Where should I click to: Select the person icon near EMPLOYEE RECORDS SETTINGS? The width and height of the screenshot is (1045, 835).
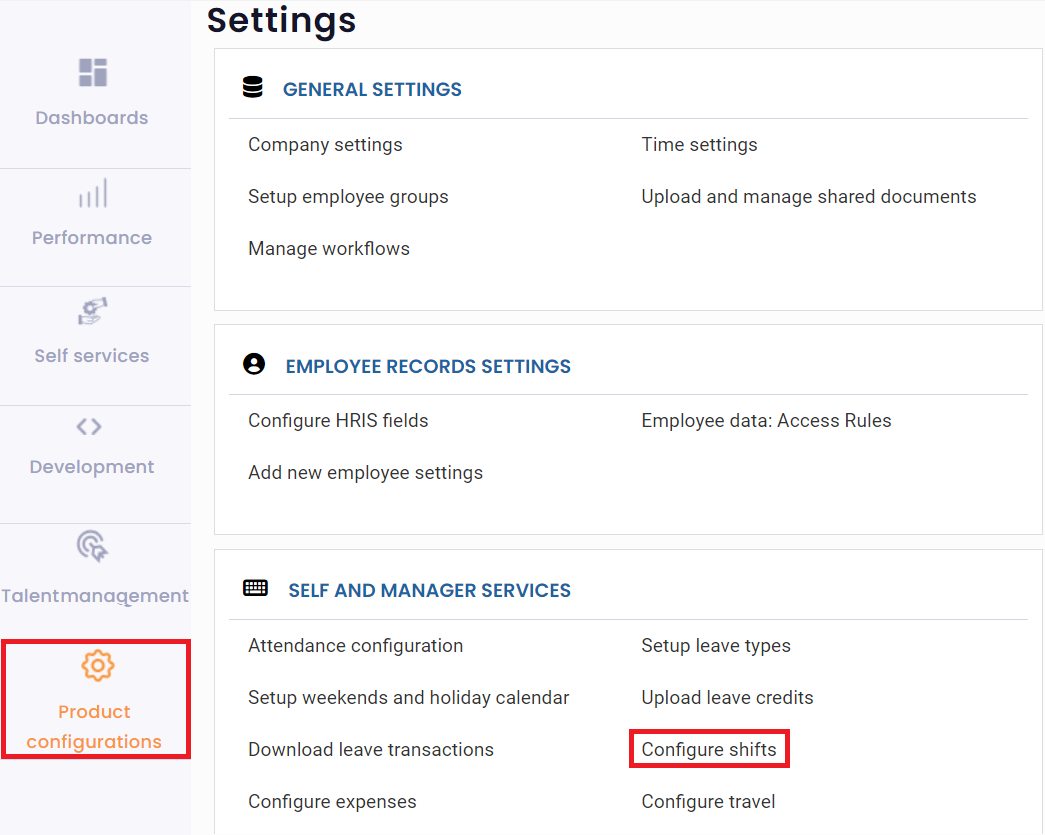tap(253, 363)
